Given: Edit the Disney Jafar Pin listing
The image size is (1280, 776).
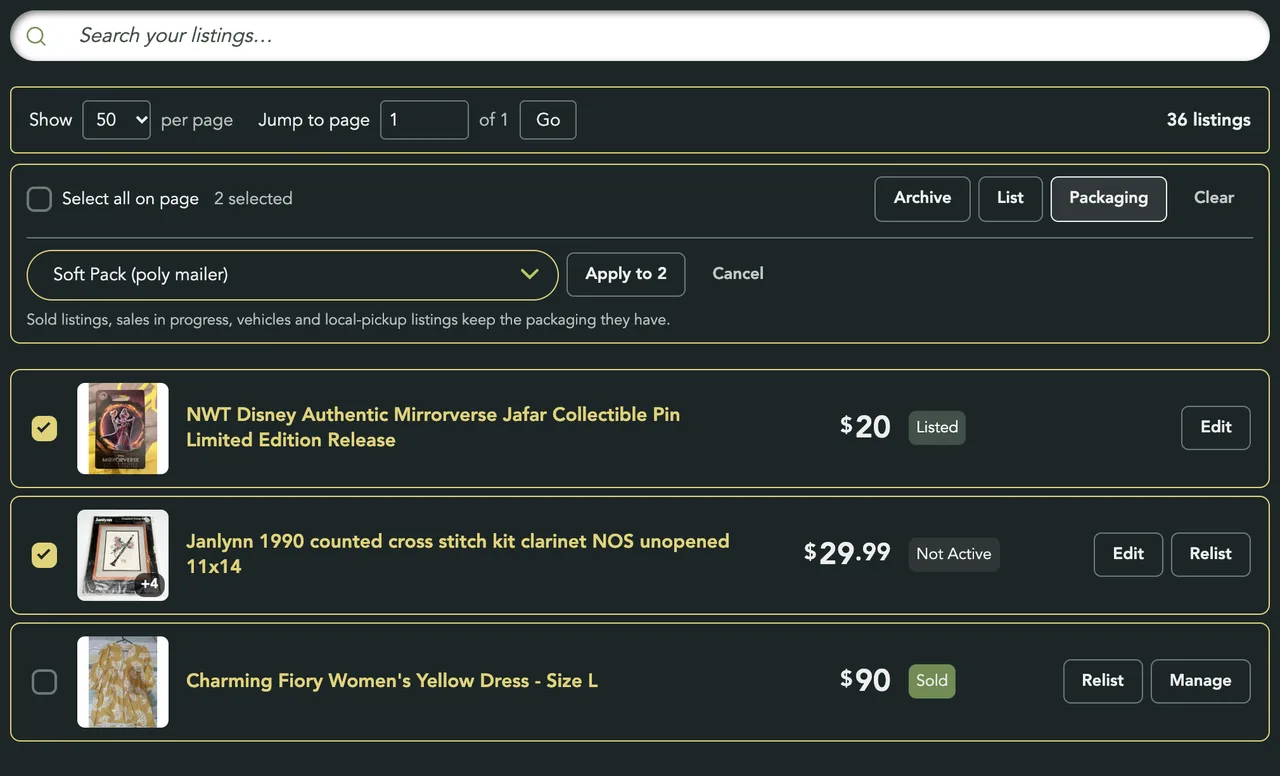Looking at the screenshot, I should pos(1216,427).
